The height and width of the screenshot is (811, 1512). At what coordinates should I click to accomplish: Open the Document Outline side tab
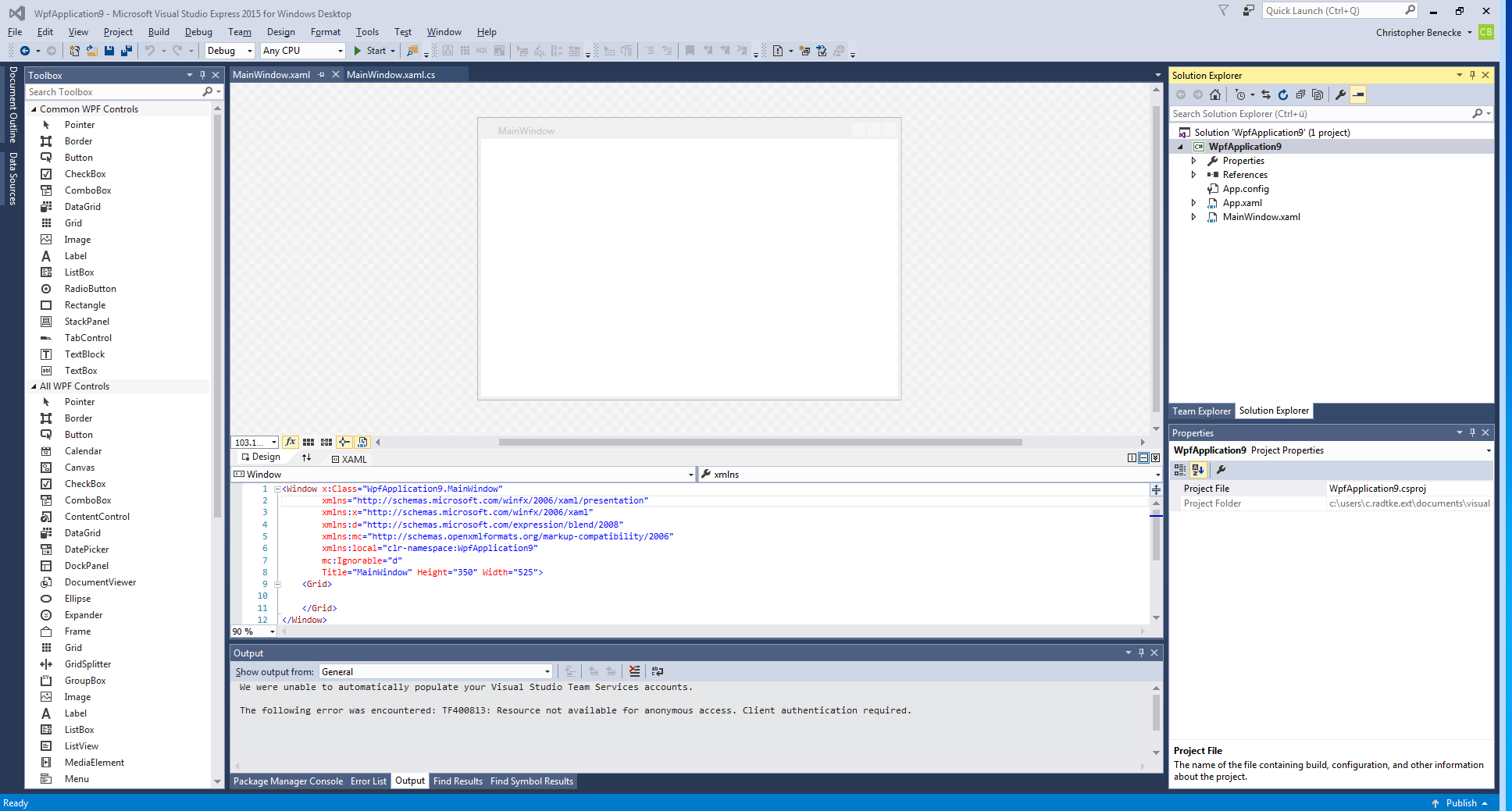(13, 105)
